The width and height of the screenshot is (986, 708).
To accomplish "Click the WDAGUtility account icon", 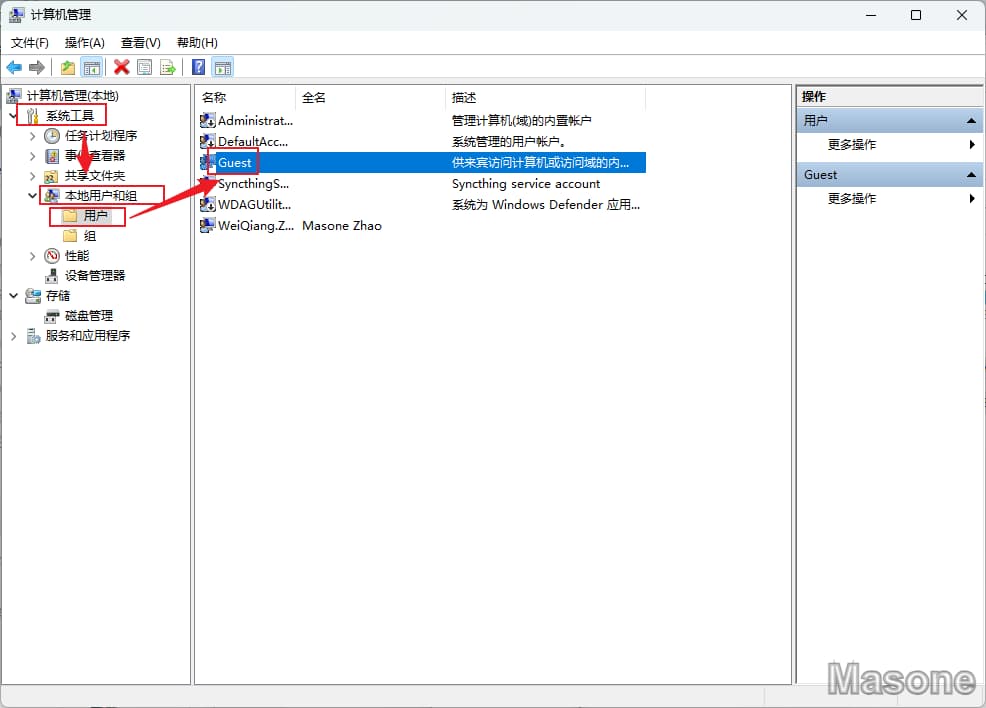I will tap(208, 204).
